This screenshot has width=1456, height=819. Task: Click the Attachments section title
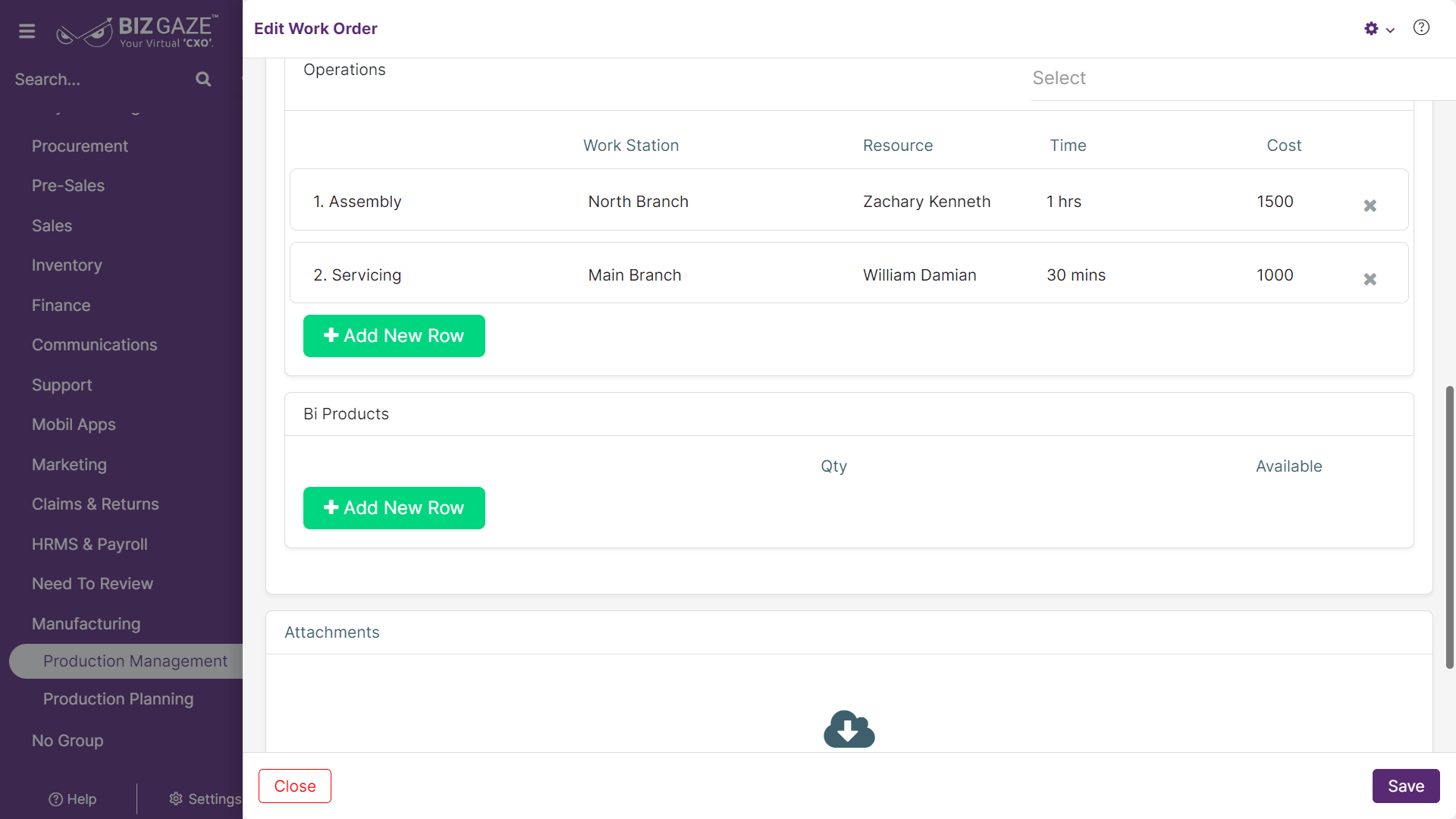click(x=331, y=632)
